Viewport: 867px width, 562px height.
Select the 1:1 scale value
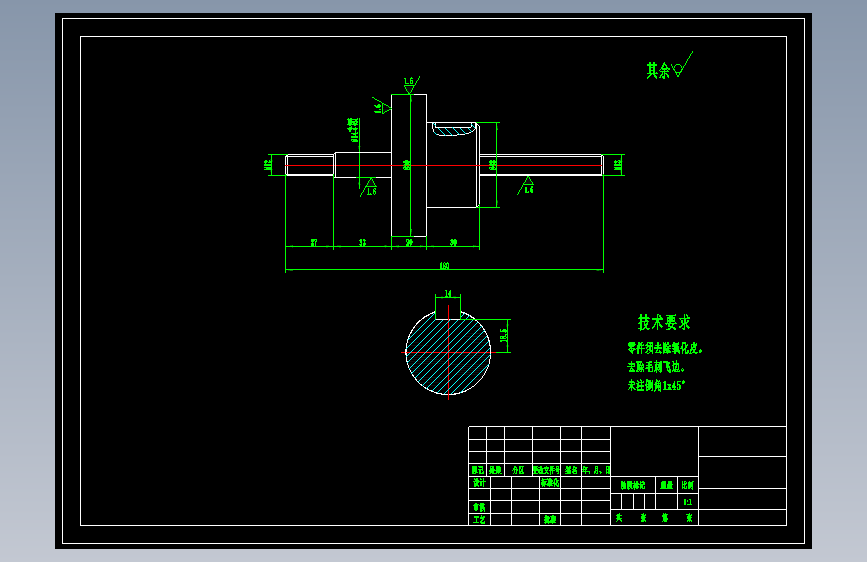point(688,502)
